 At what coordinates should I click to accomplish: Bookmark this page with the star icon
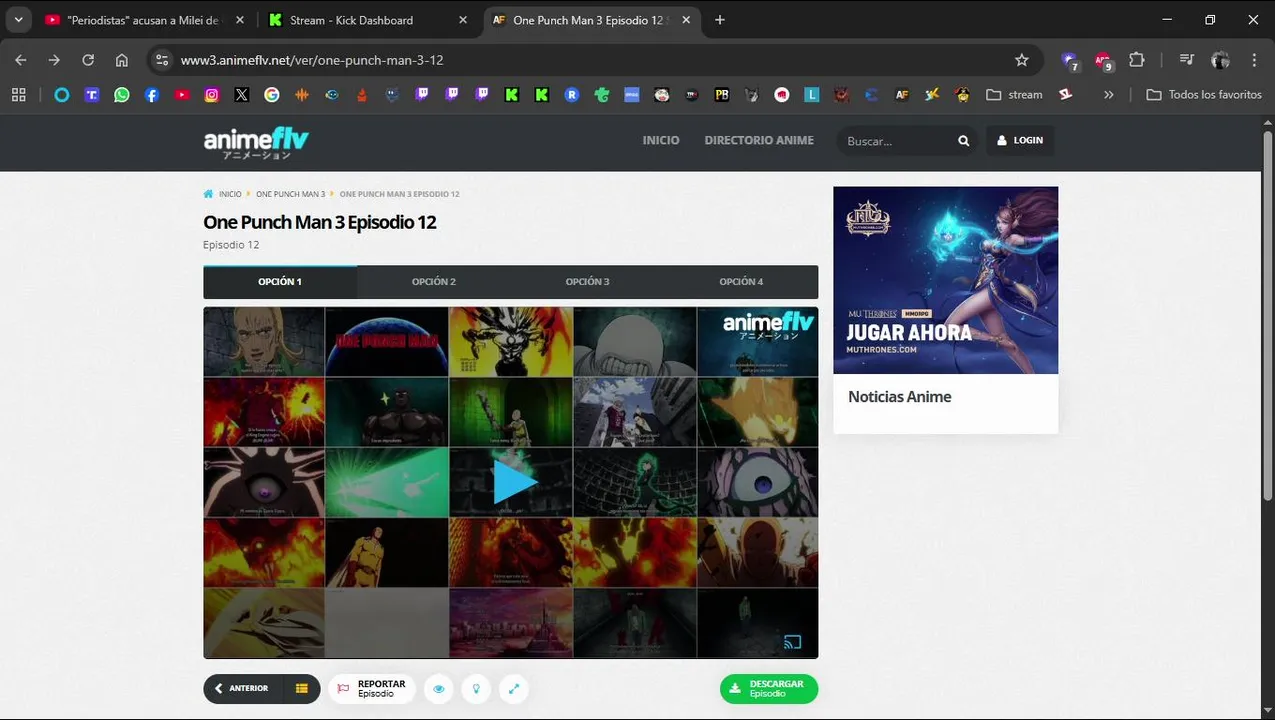1021,60
